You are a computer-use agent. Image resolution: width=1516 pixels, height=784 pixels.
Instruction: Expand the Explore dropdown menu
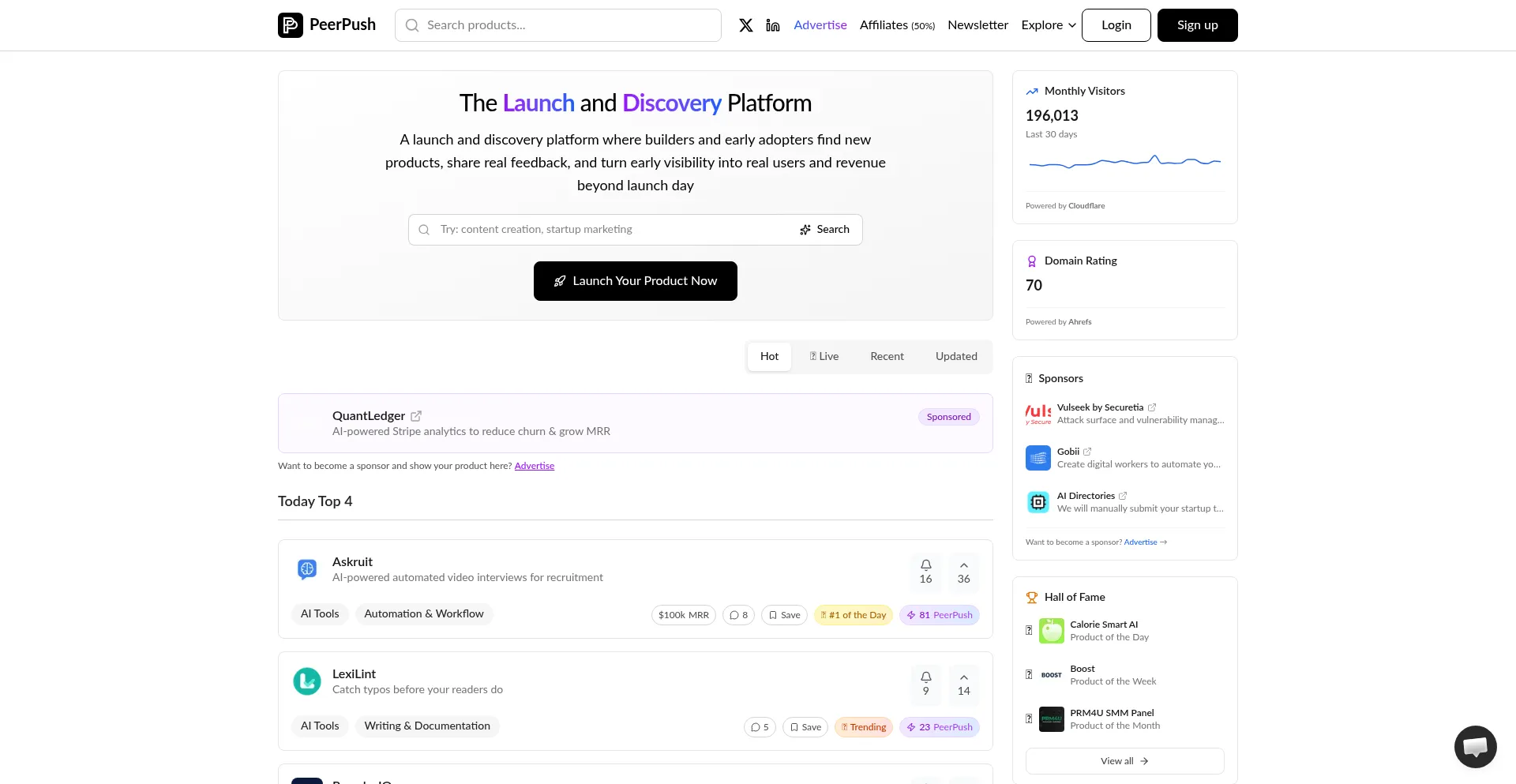(x=1049, y=25)
